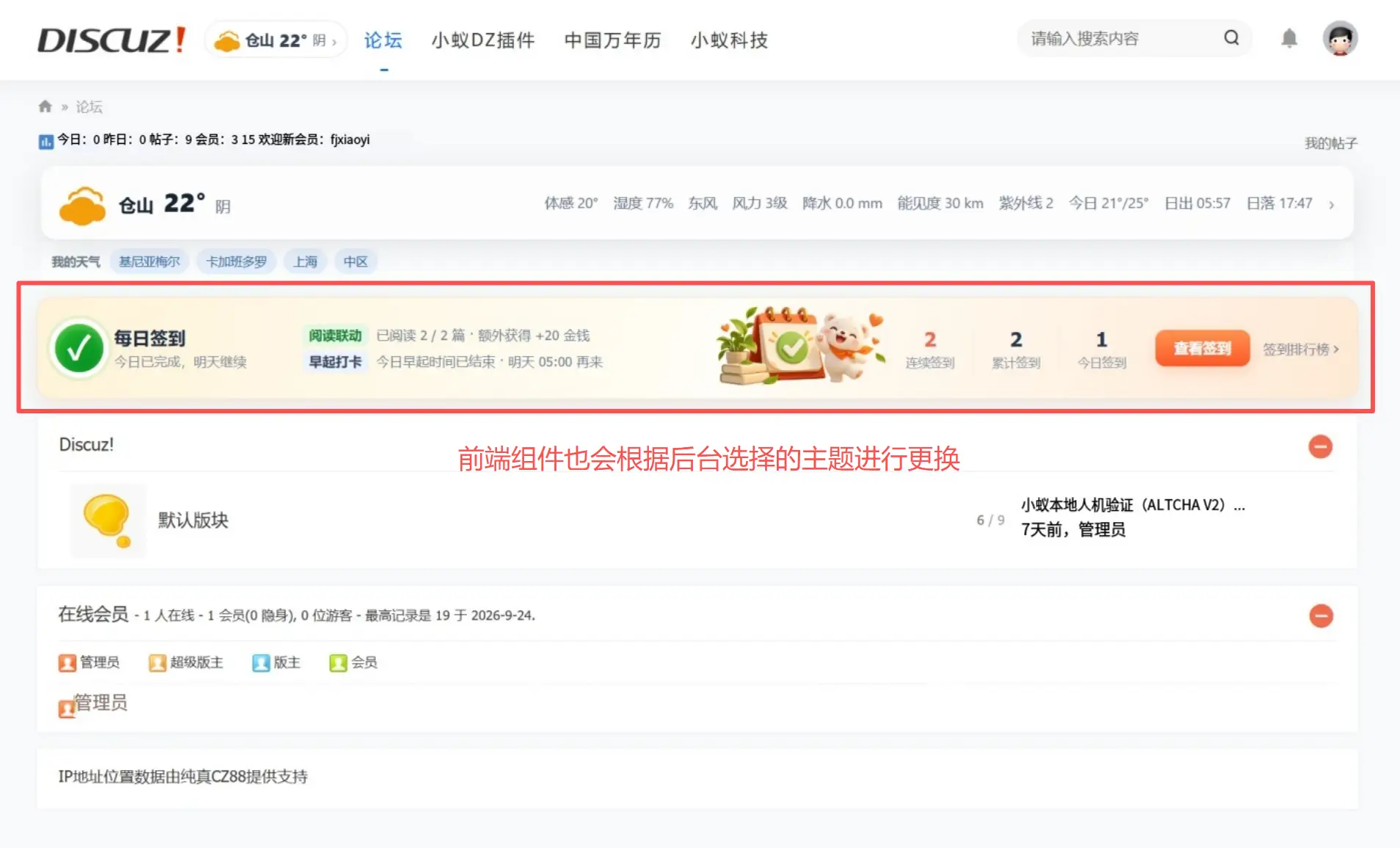The height and width of the screenshot is (848, 1400).
Task: Open the 小蚁DZ插件 menu item
Action: click(483, 40)
